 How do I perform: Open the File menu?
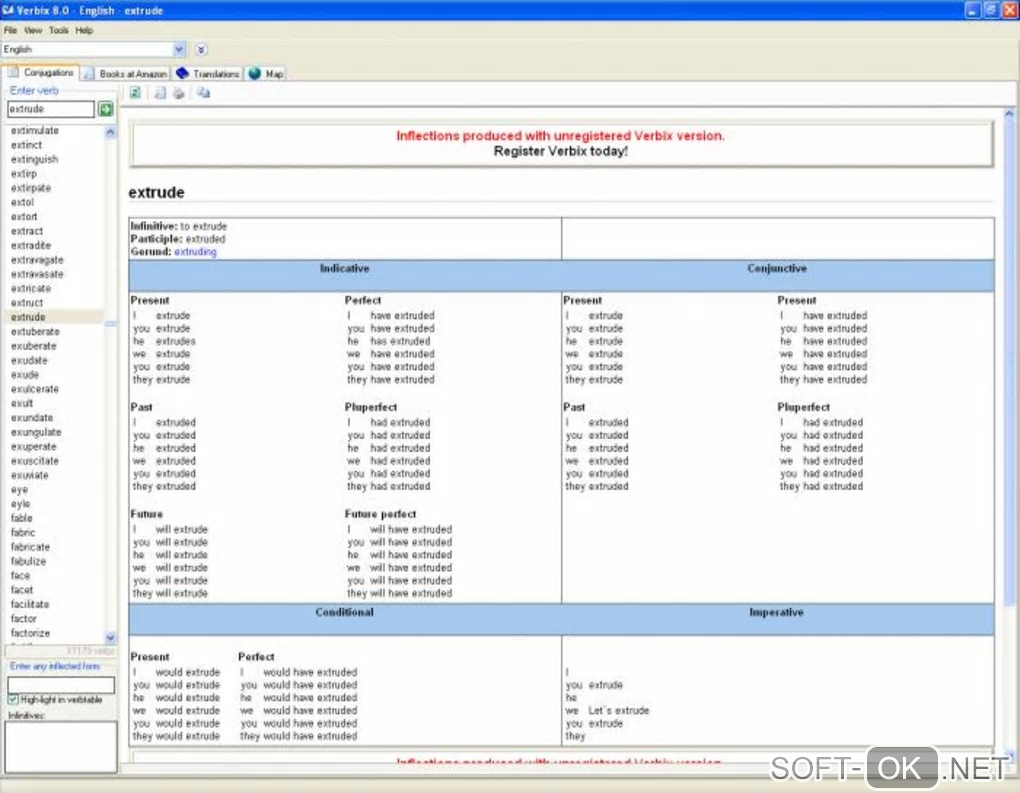coord(10,31)
